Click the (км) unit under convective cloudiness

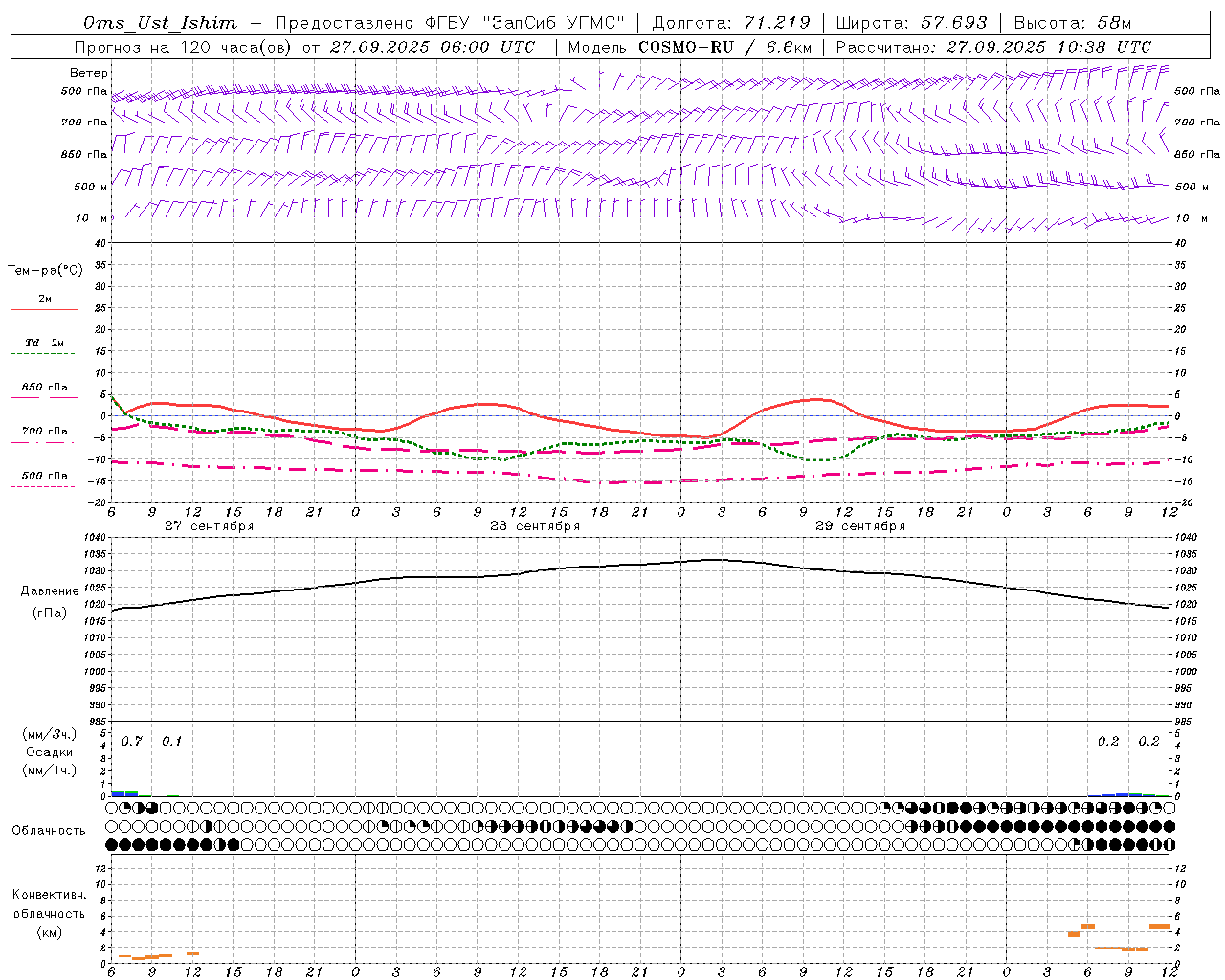pos(49,932)
